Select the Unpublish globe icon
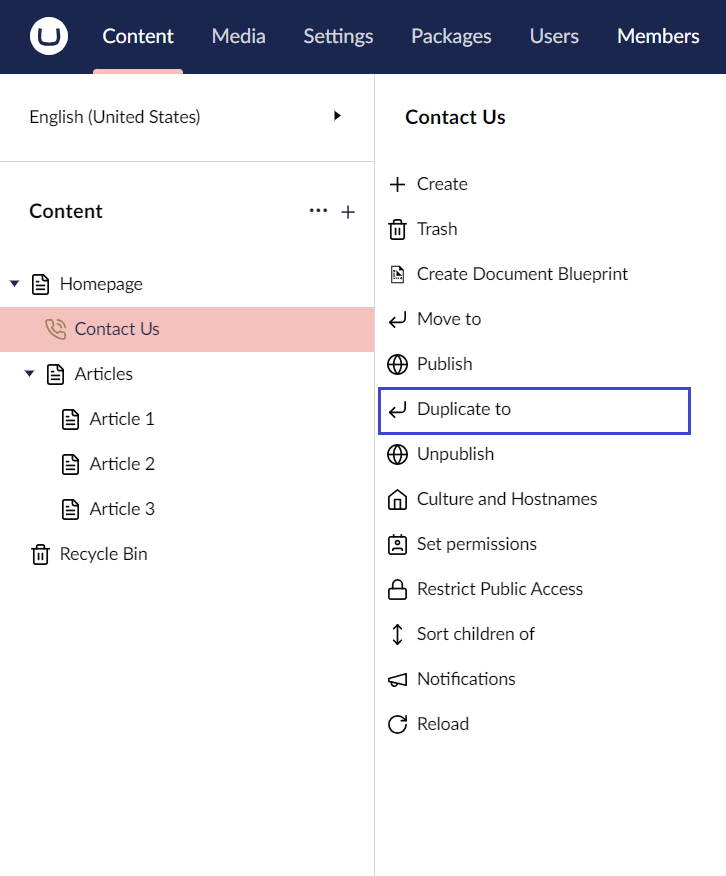The width and height of the screenshot is (726, 876). pyautogui.click(x=398, y=454)
